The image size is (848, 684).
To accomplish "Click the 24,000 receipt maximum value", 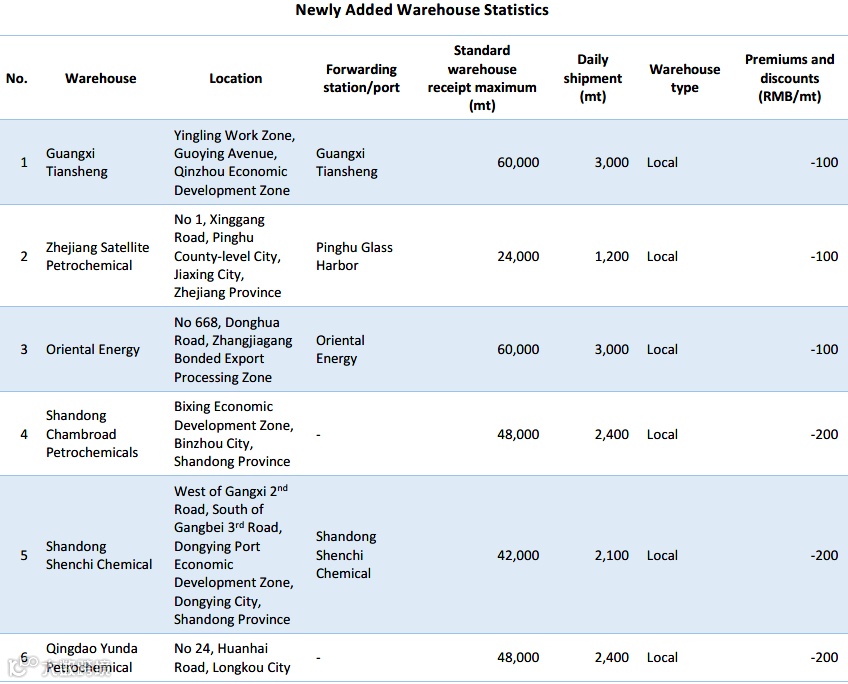I will (518, 256).
